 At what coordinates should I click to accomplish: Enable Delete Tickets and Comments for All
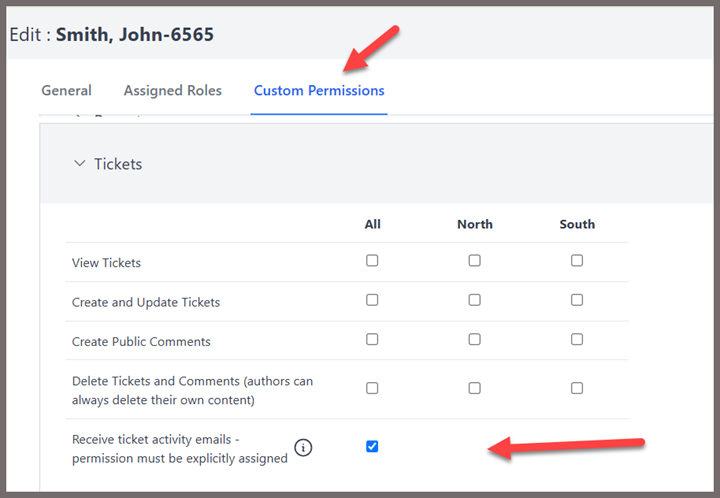point(372,388)
